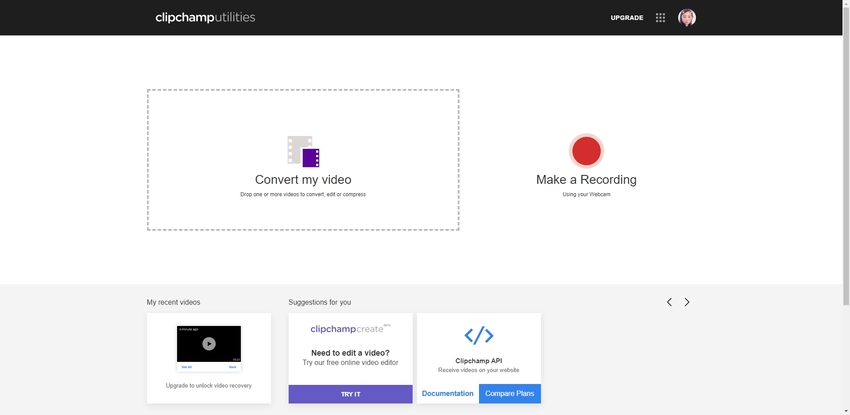Click Save under recent video

(x=232, y=367)
